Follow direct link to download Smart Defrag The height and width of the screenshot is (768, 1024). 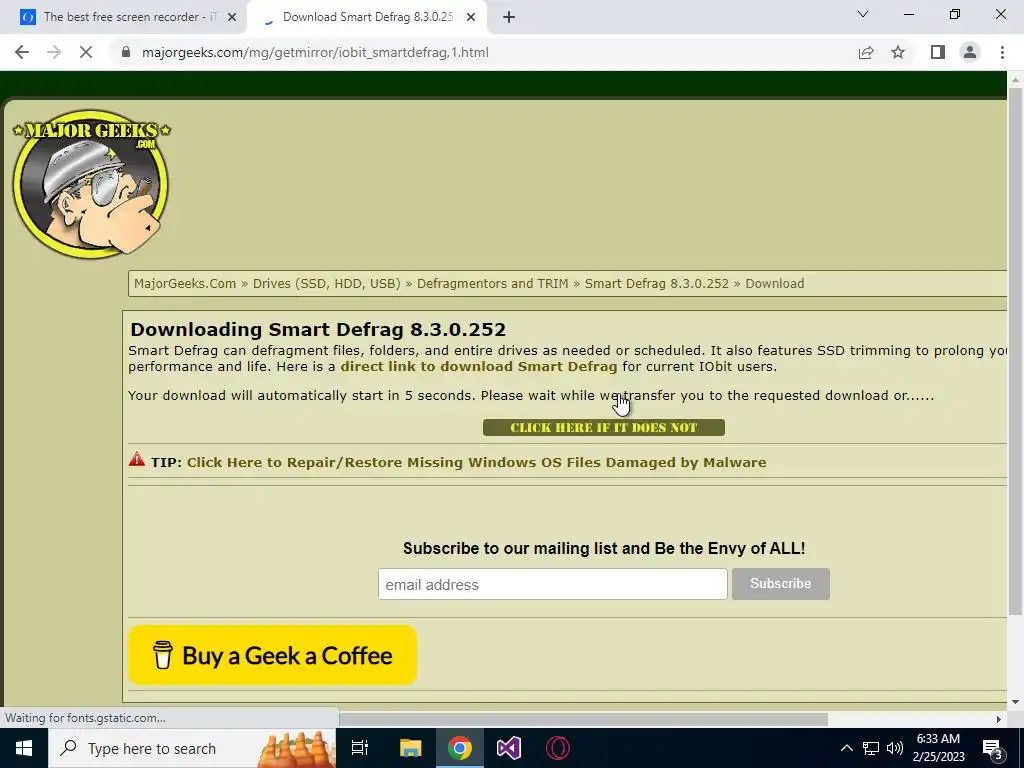point(479,366)
